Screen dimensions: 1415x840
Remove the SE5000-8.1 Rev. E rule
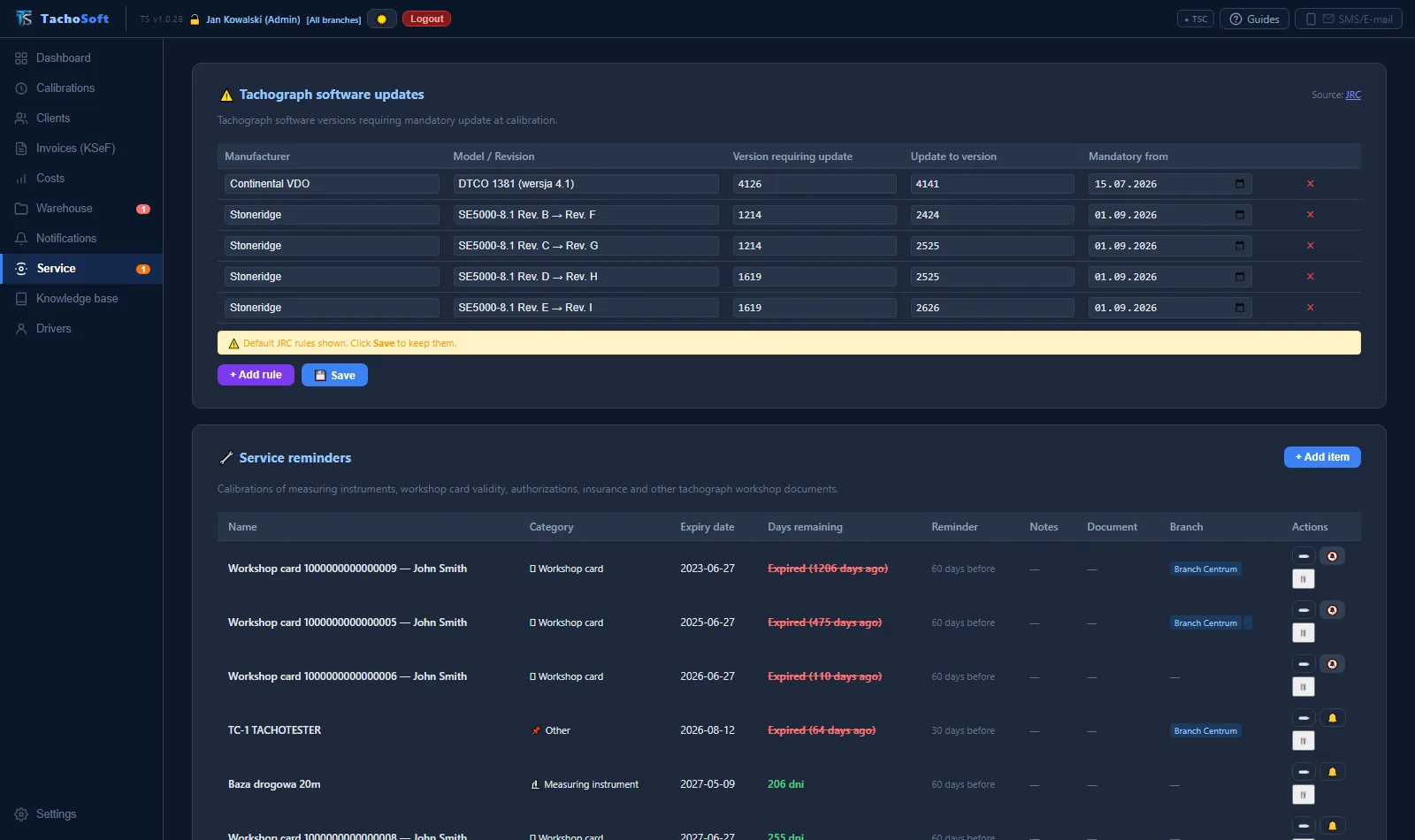coord(1310,308)
